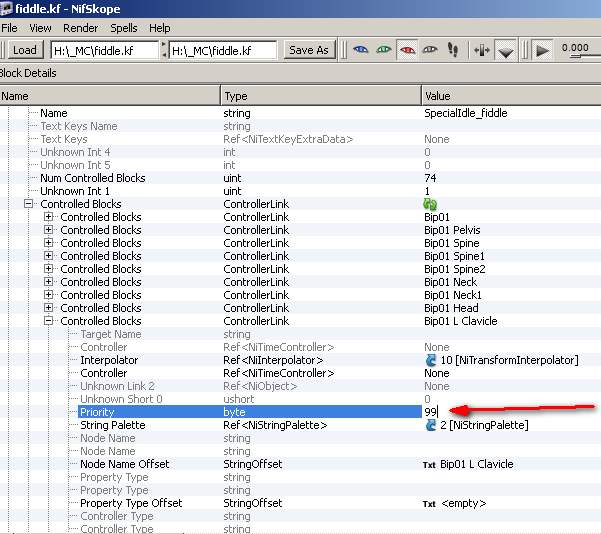
Task: Expand the Bip01 Controlled Blocks row
Action: [48, 217]
